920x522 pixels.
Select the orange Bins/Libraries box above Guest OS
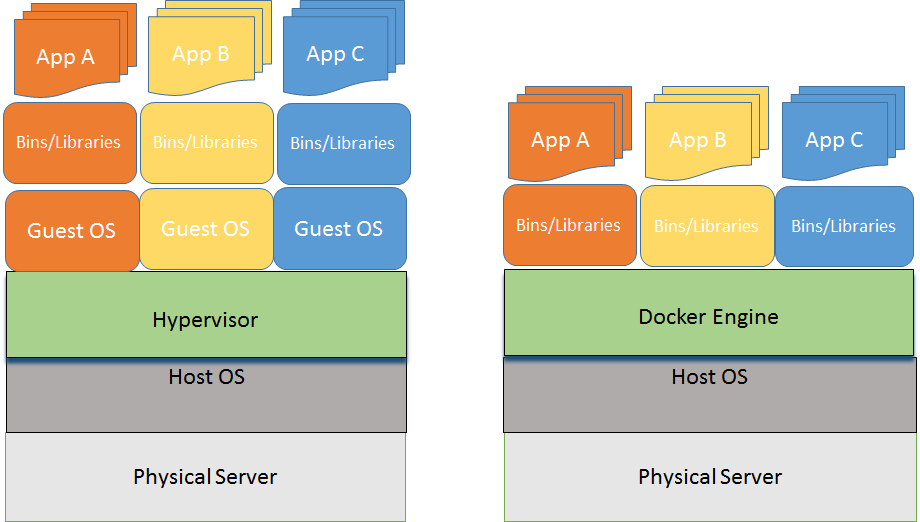click(x=70, y=143)
